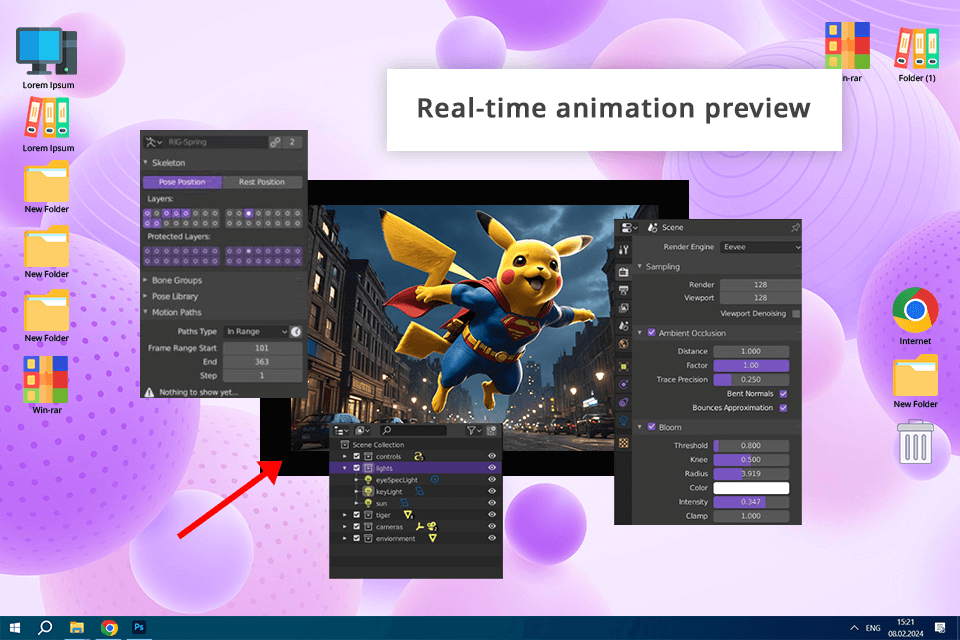Adjust the Bloom Intensity slider
This screenshot has height=640, width=960.
(x=751, y=502)
